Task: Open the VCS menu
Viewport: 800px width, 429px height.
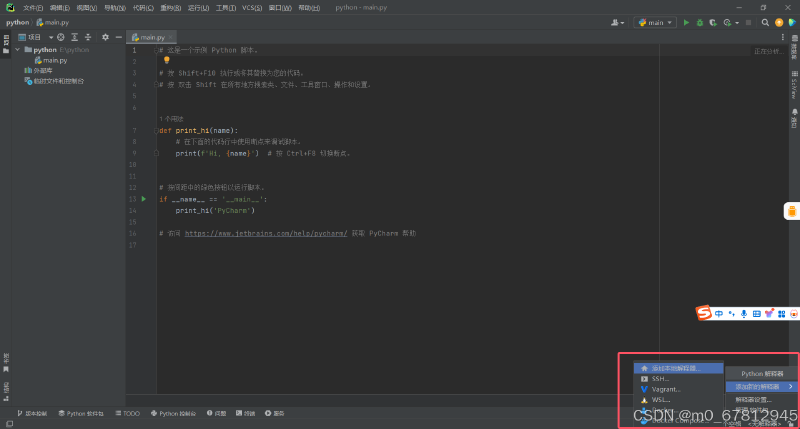Action: coord(252,8)
